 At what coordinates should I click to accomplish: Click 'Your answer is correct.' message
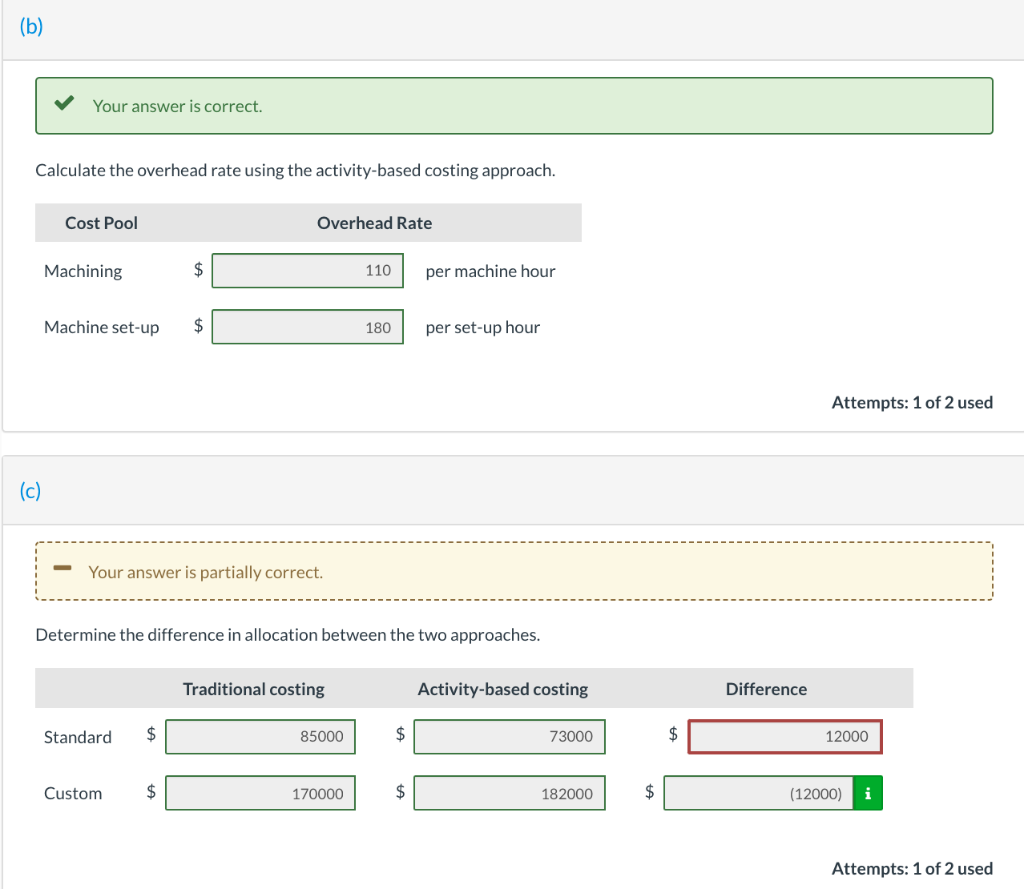(178, 106)
